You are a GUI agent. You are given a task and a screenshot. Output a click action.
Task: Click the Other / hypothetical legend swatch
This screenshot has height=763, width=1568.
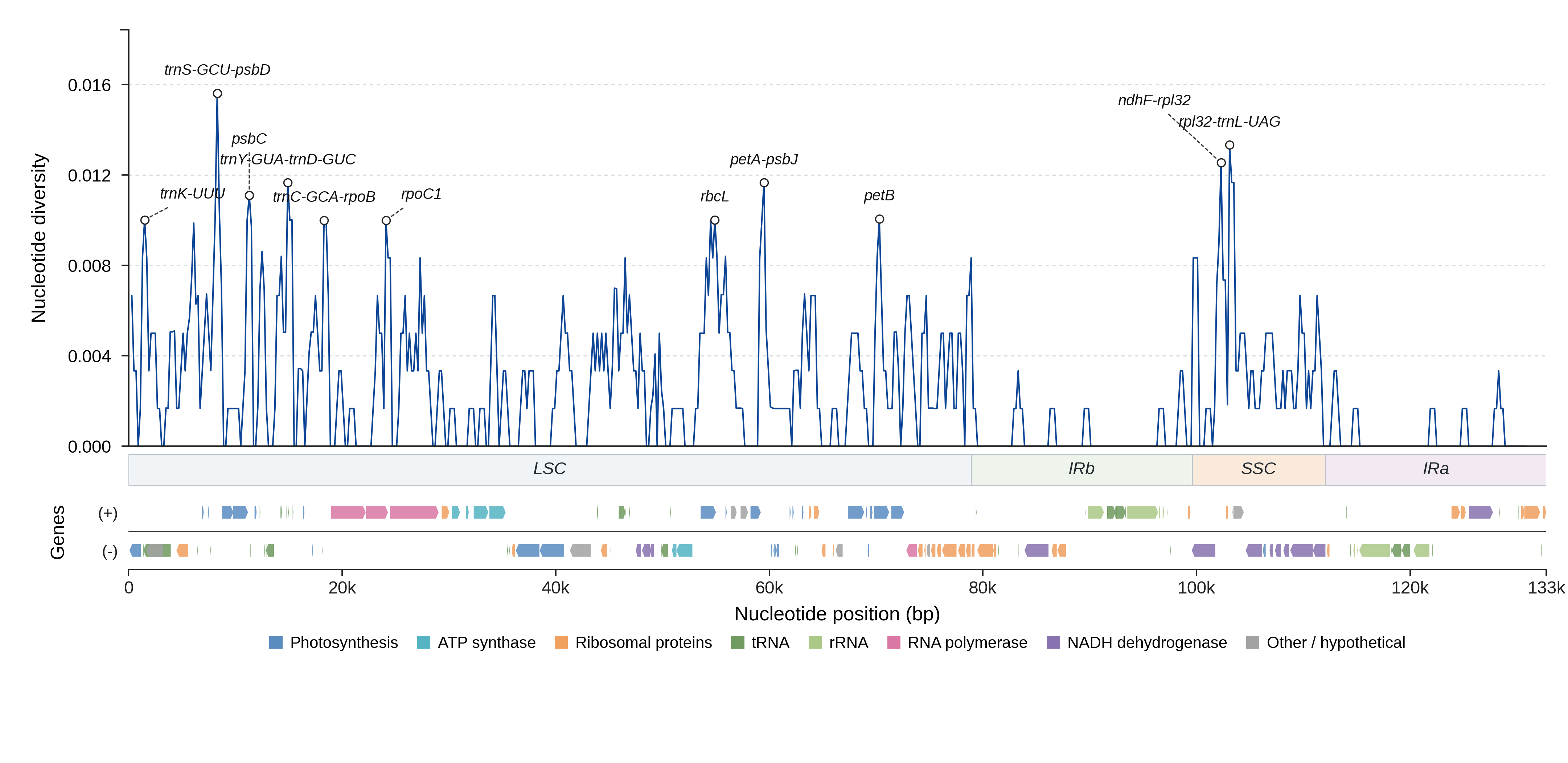[x=1253, y=642]
